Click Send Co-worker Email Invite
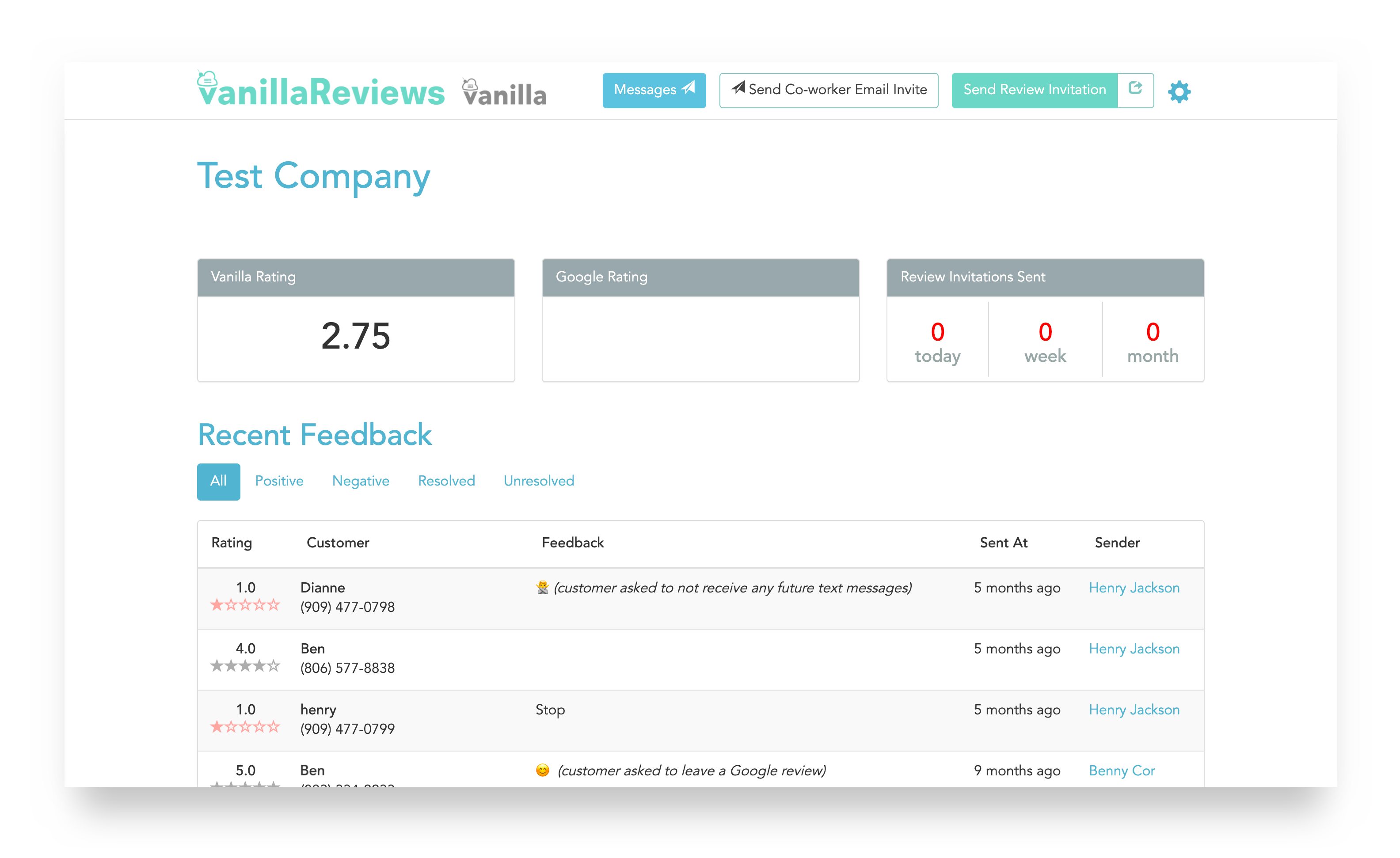Image resolution: width=1400 pixels, height=858 pixels. 829,90
